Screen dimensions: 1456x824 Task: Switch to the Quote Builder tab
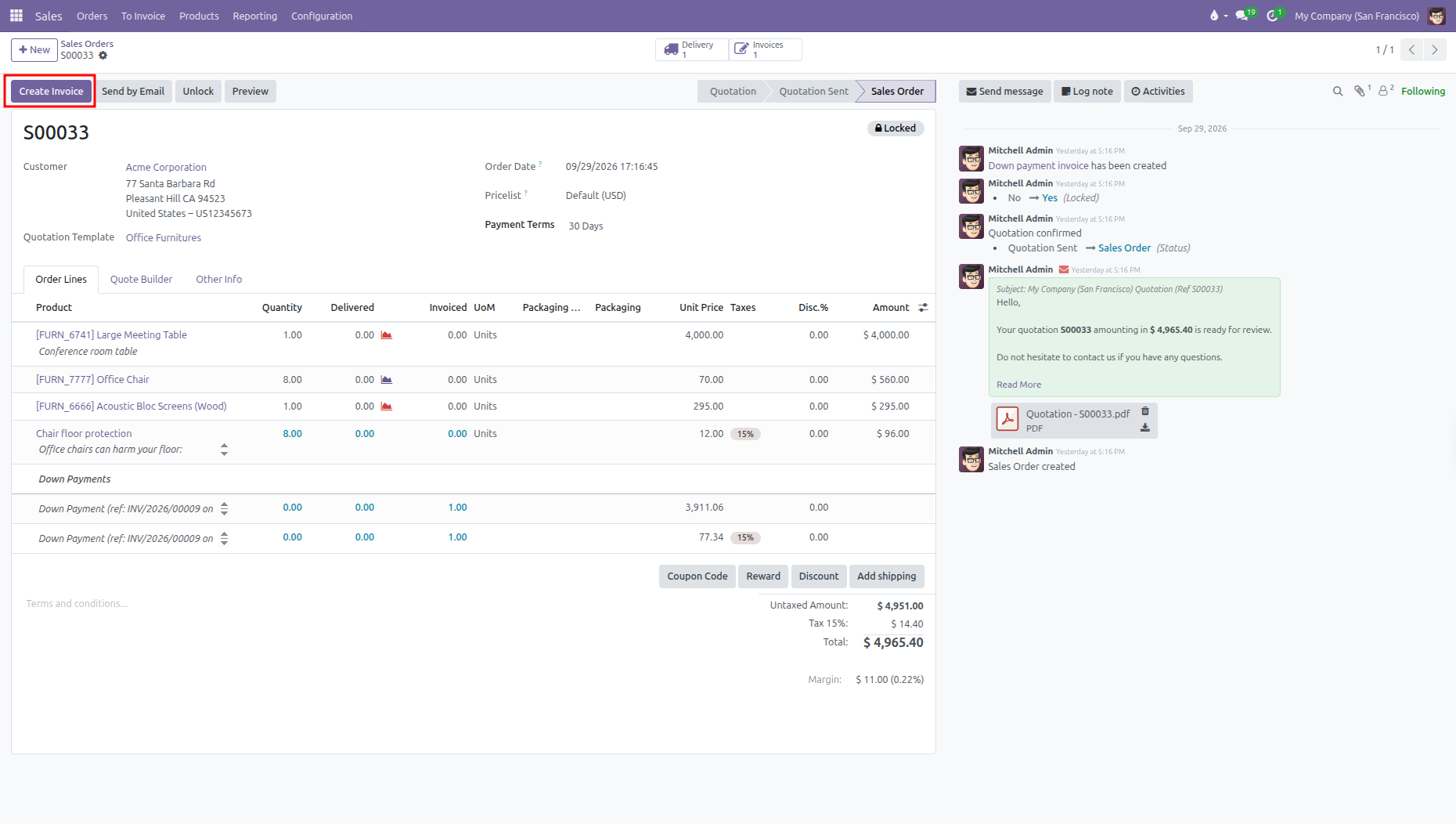[x=141, y=280]
